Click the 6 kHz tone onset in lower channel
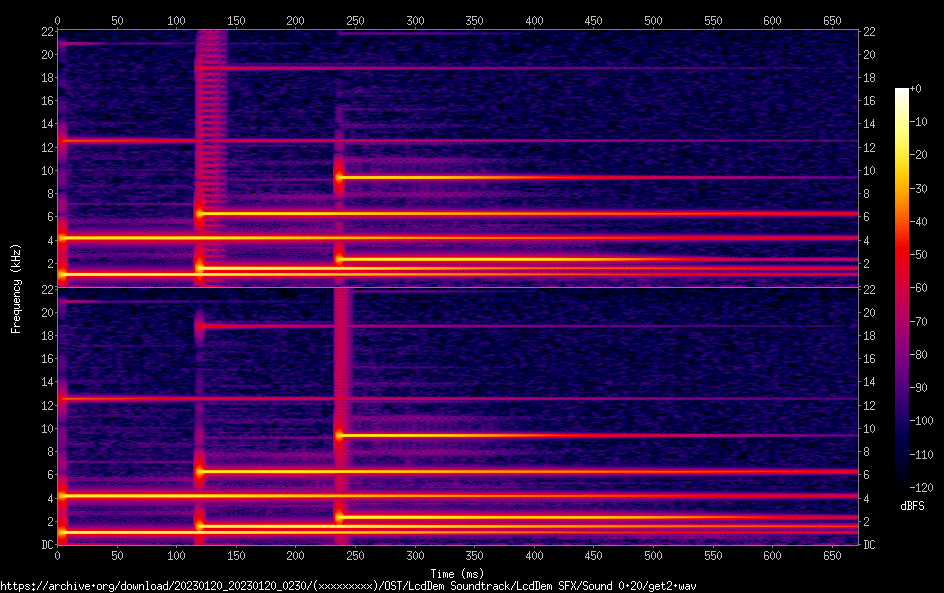The height and width of the screenshot is (593, 944). pyautogui.click(x=200, y=470)
